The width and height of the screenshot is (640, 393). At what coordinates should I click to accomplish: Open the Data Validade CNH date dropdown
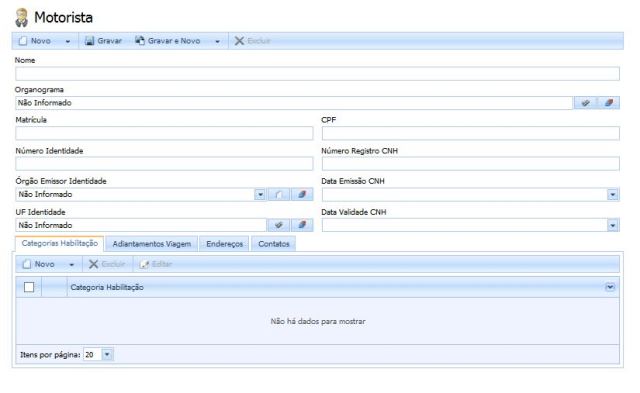(612, 225)
